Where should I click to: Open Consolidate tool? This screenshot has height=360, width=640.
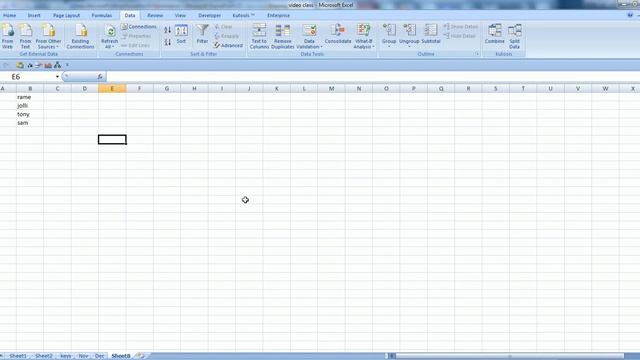[338, 34]
